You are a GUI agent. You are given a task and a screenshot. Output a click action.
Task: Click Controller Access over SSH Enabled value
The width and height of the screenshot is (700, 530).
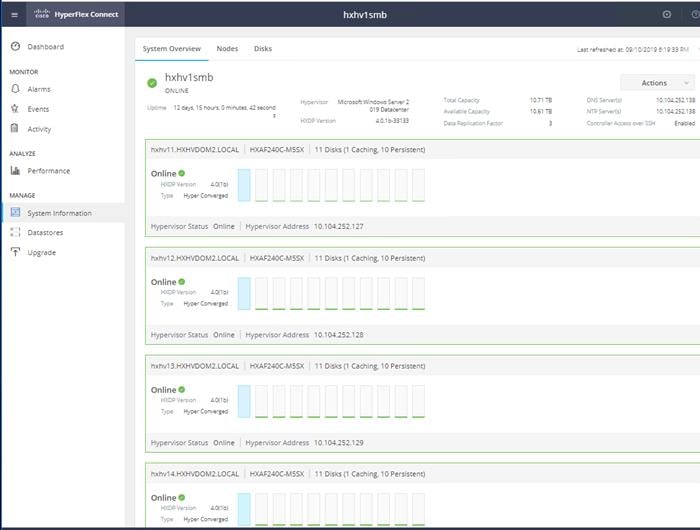pyautogui.click(x=684, y=123)
